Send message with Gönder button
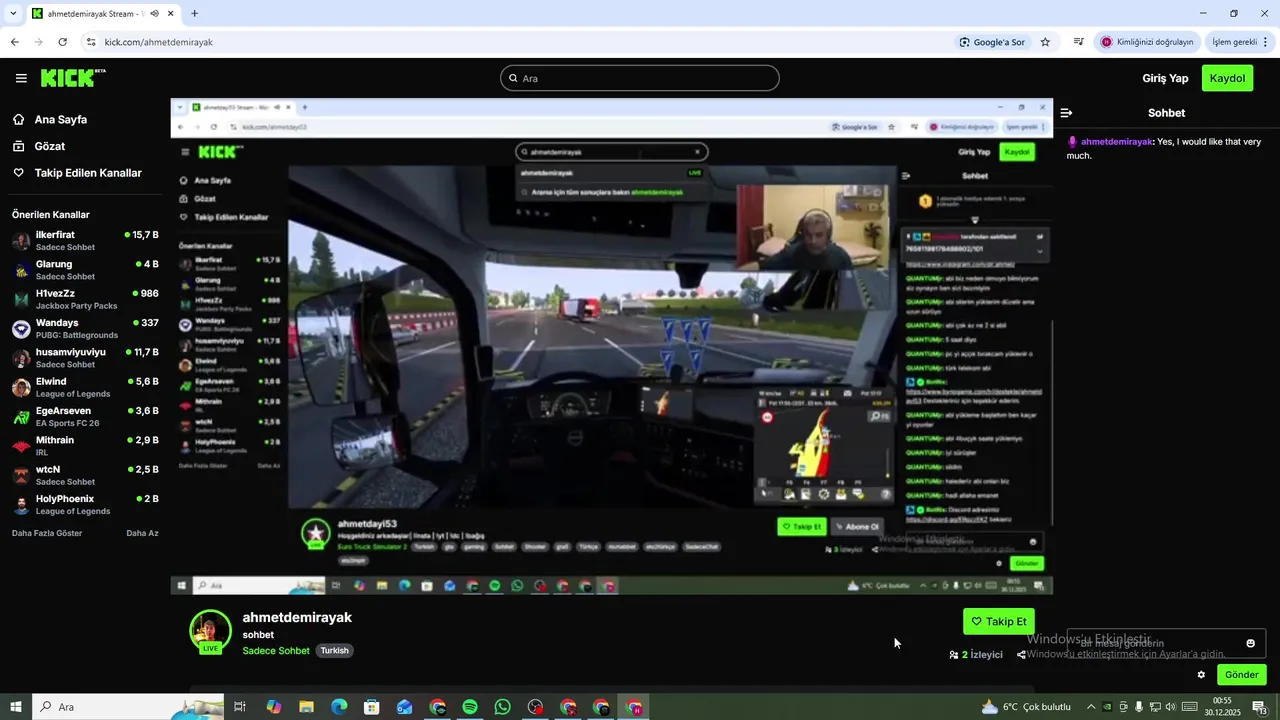Image resolution: width=1280 pixels, height=720 pixels. (1241, 675)
